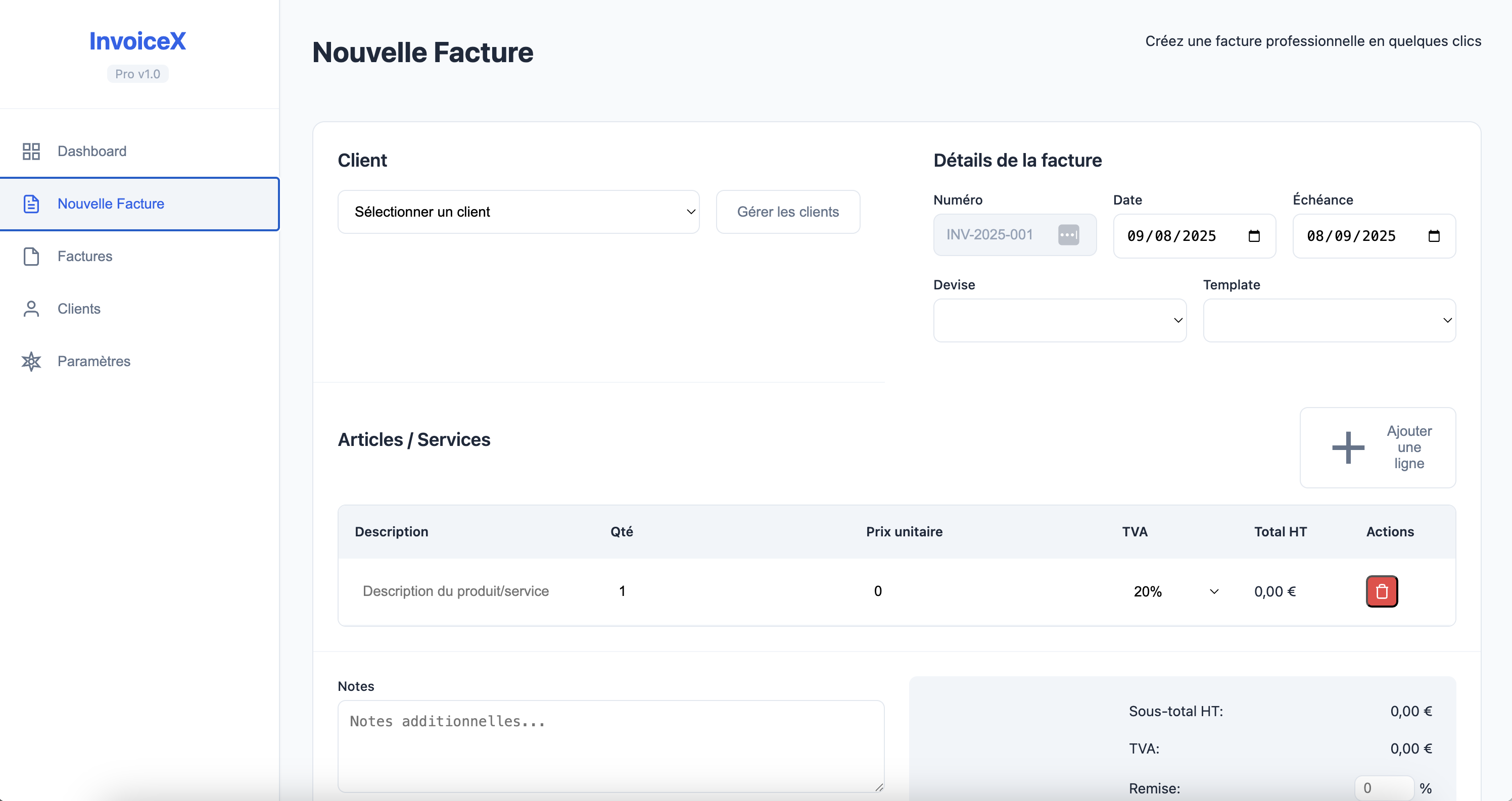1512x801 pixels.
Task: Click the Total HT value 0,00 € in row
Action: pyautogui.click(x=1275, y=591)
